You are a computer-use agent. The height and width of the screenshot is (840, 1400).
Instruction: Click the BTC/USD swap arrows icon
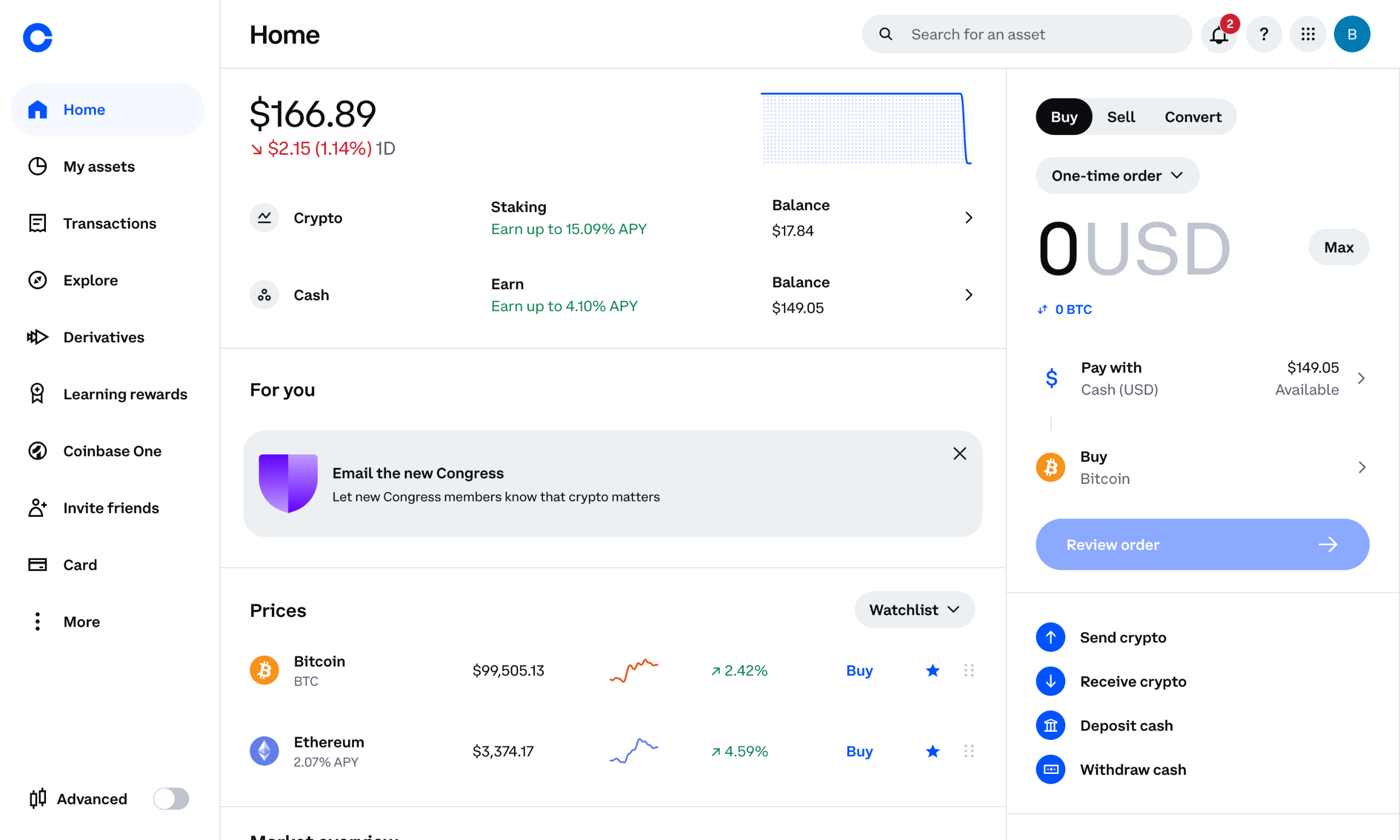[x=1042, y=310]
